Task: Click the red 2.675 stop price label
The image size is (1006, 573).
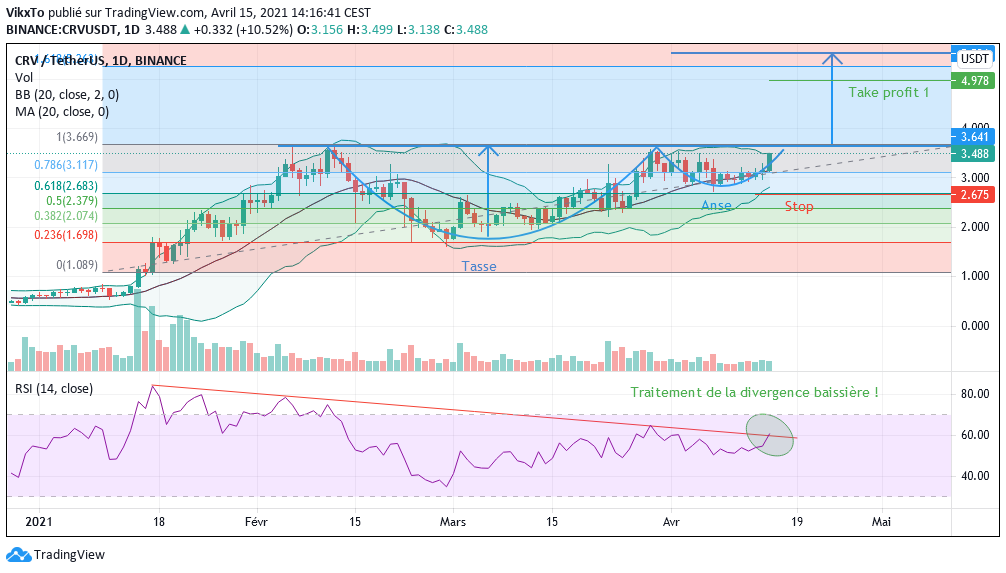Action: (x=974, y=194)
